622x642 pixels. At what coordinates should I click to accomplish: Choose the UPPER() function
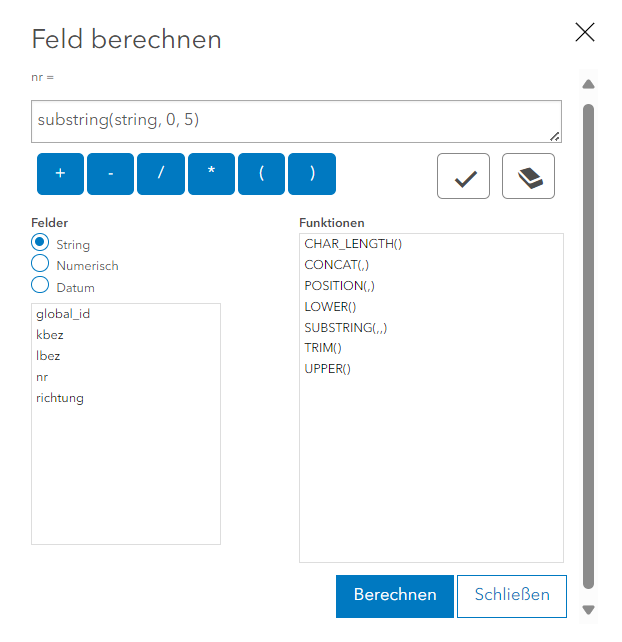click(x=431, y=369)
